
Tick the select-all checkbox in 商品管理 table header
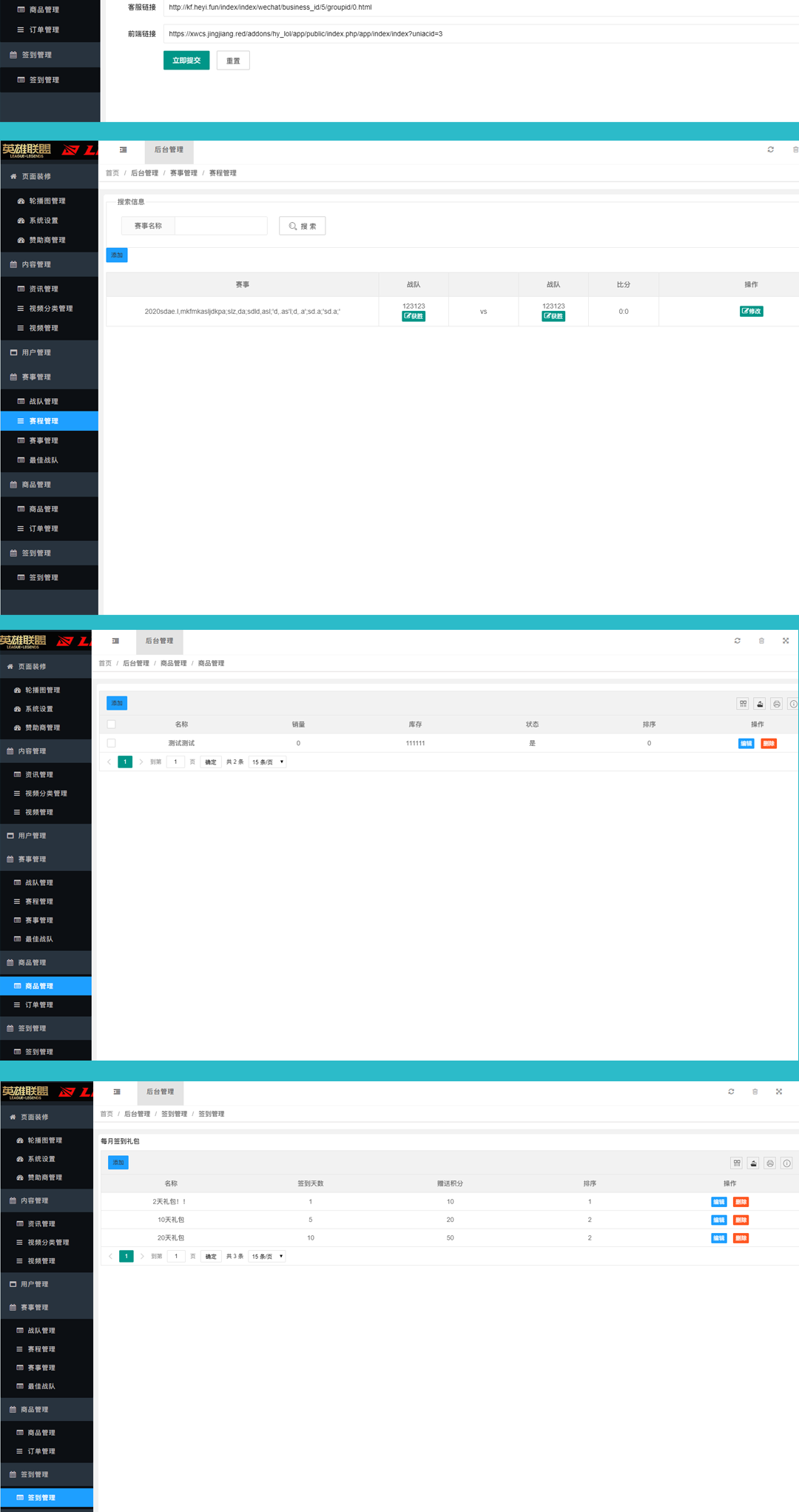click(111, 725)
